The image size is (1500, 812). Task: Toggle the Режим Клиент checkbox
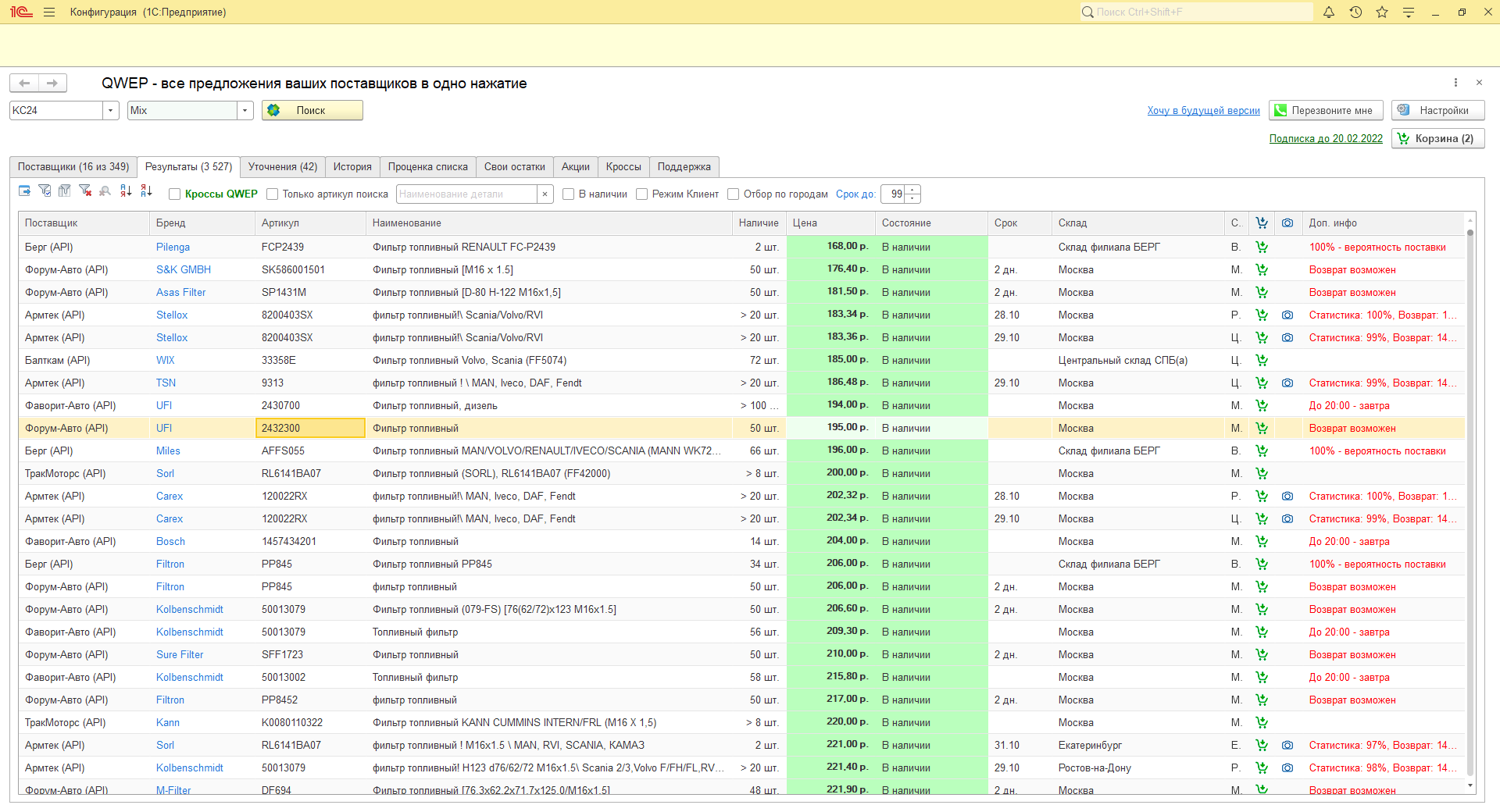642,194
